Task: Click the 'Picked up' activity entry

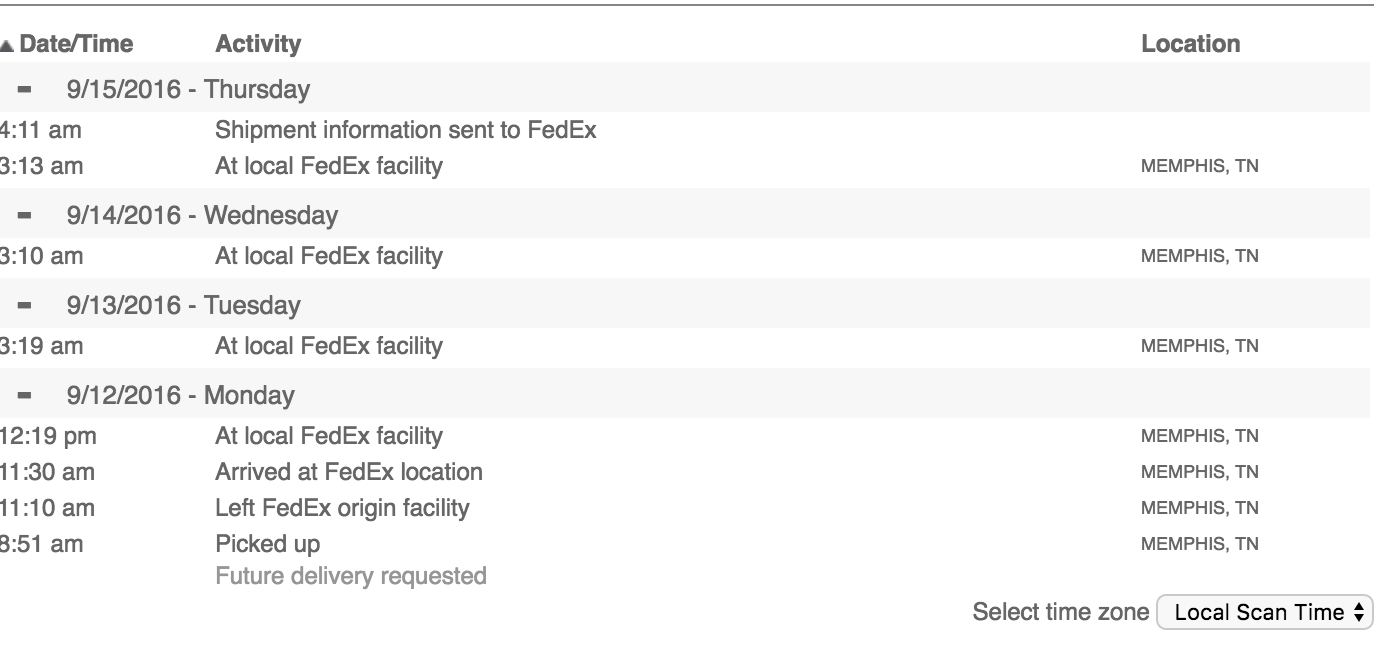Action: pyautogui.click(x=268, y=544)
